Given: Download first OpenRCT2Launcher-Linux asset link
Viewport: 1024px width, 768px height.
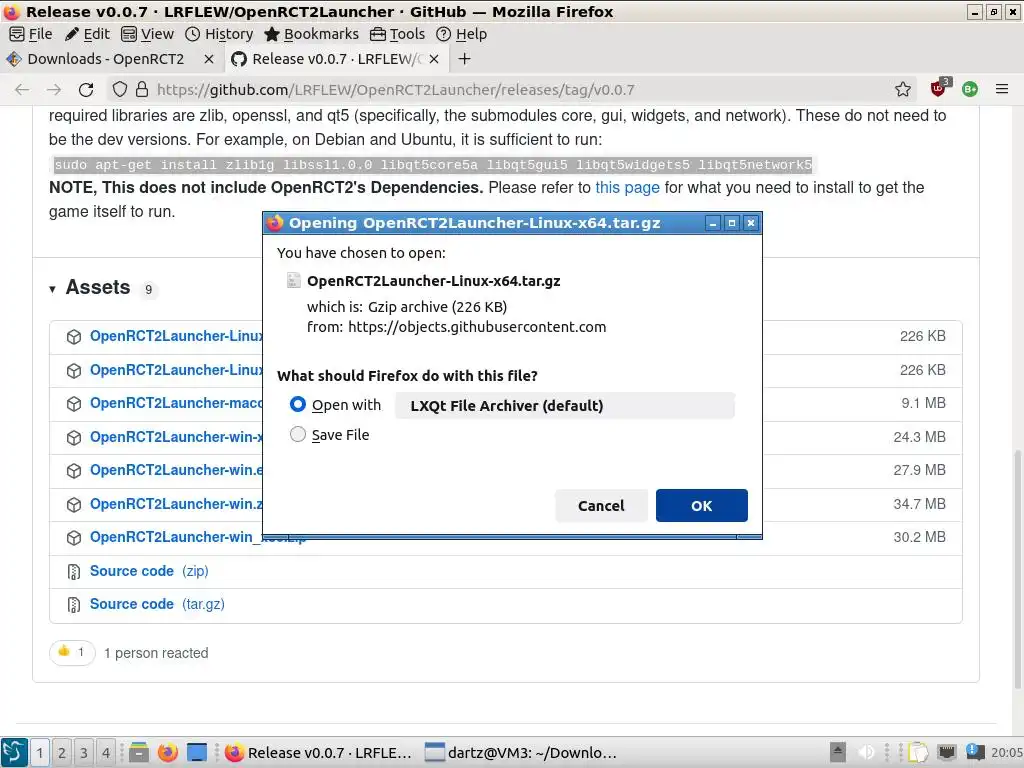Looking at the screenshot, I should pos(176,336).
